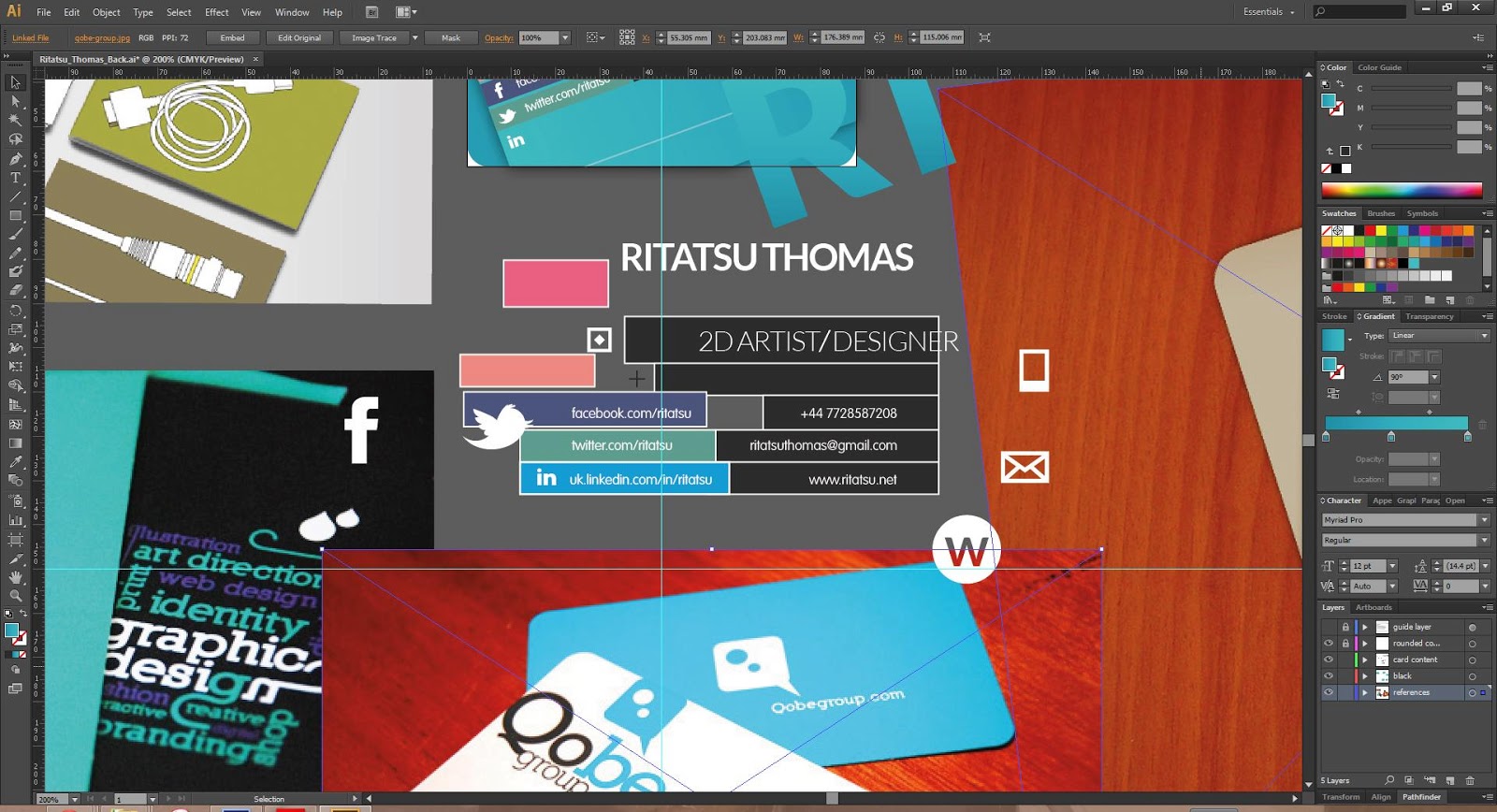The width and height of the screenshot is (1497, 812).
Task: Open the Window menu
Action: [x=292, y=12]
